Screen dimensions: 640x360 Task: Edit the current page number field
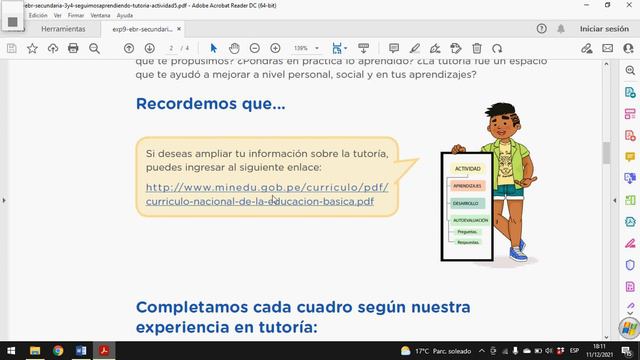point(171,48)
